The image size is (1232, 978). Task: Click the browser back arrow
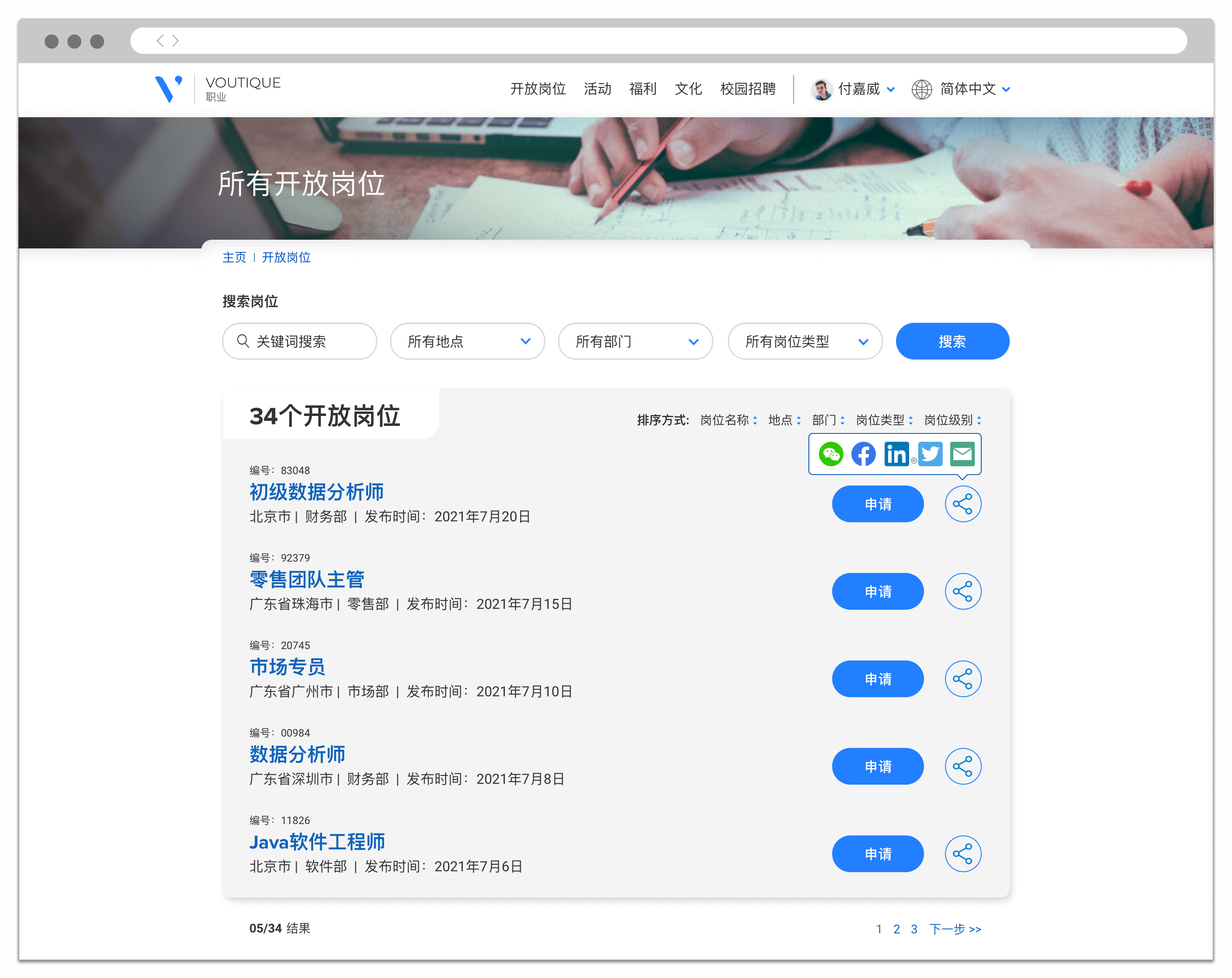click(161, 41)
